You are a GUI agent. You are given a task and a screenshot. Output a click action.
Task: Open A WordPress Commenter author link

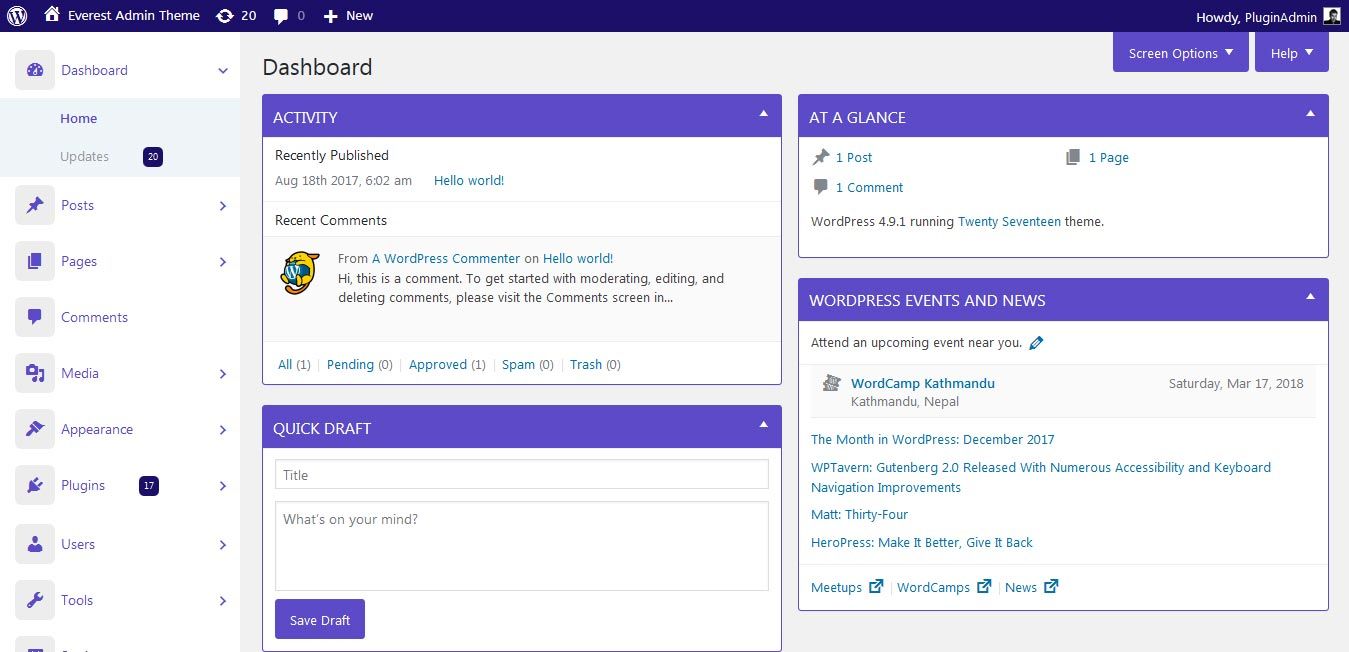[x=446, y=258]
